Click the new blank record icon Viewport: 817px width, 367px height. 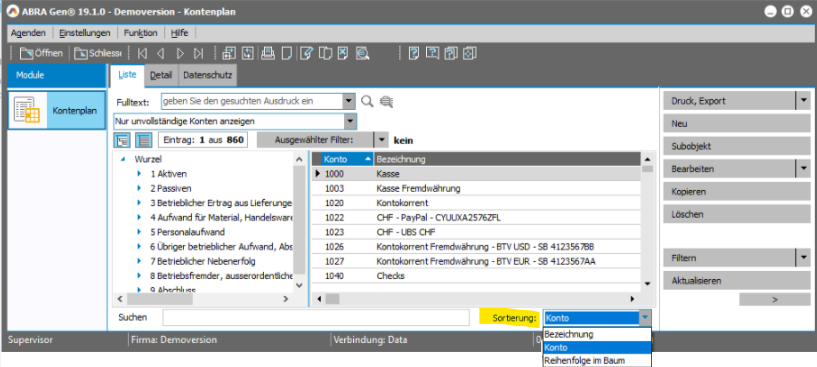[x=286, y=53]
